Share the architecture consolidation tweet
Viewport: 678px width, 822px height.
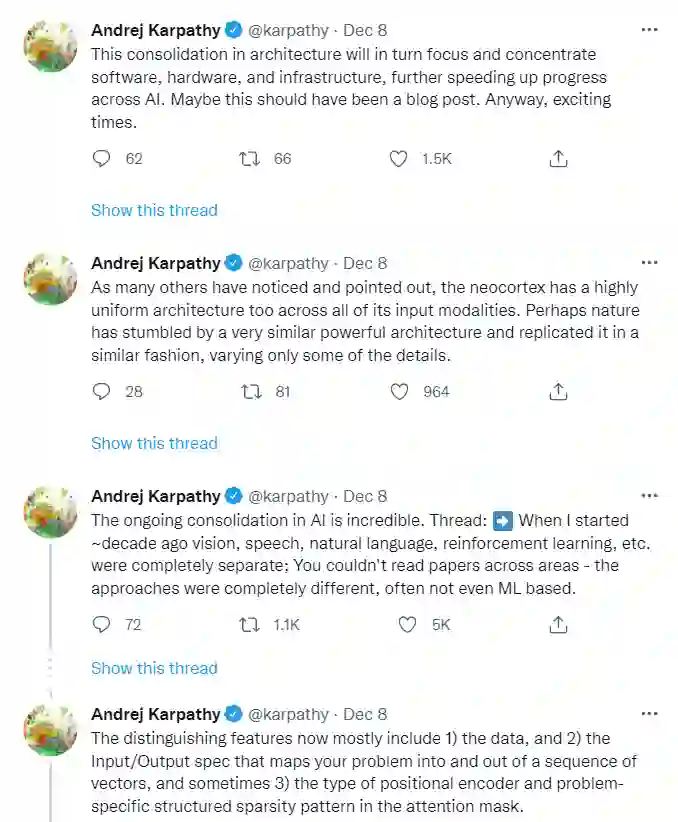pyautogui.click(x=559, y=158)
